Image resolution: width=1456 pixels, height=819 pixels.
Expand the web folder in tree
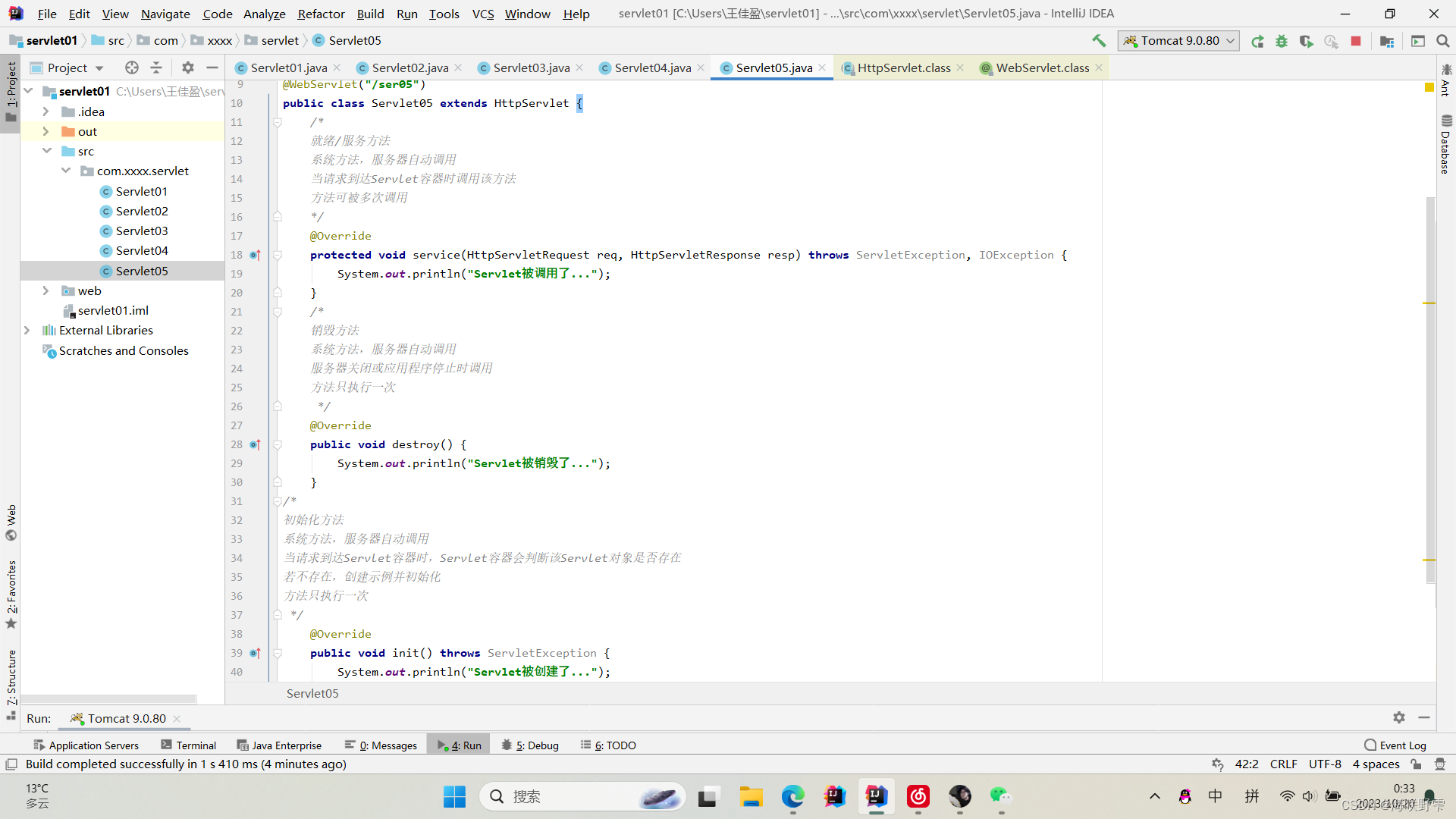[45, 290]
